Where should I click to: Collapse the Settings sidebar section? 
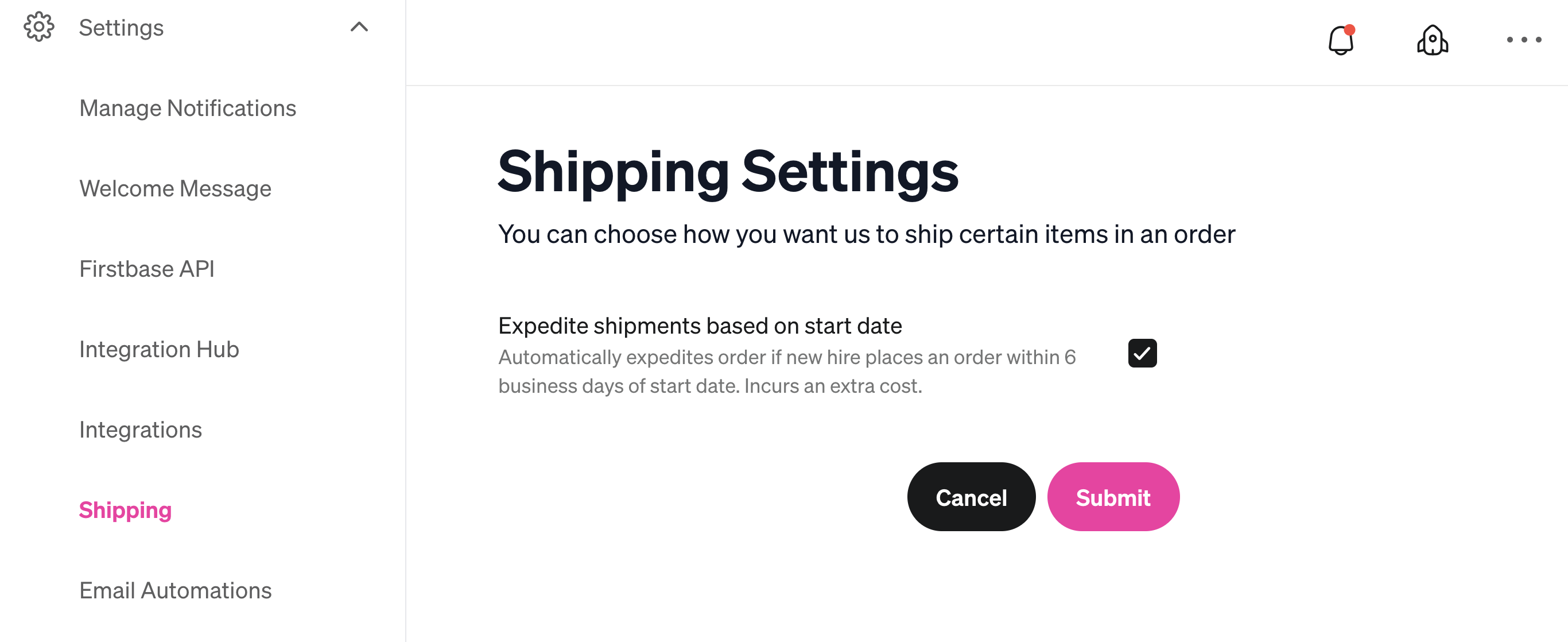click(359, 27)
